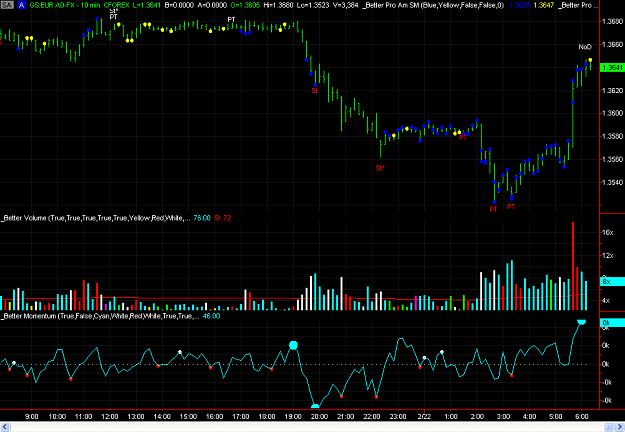Click the V=3,384 volume readout
Image resolution: width=625 pixels, height=432 pixels.
click(x=346, y=5)
